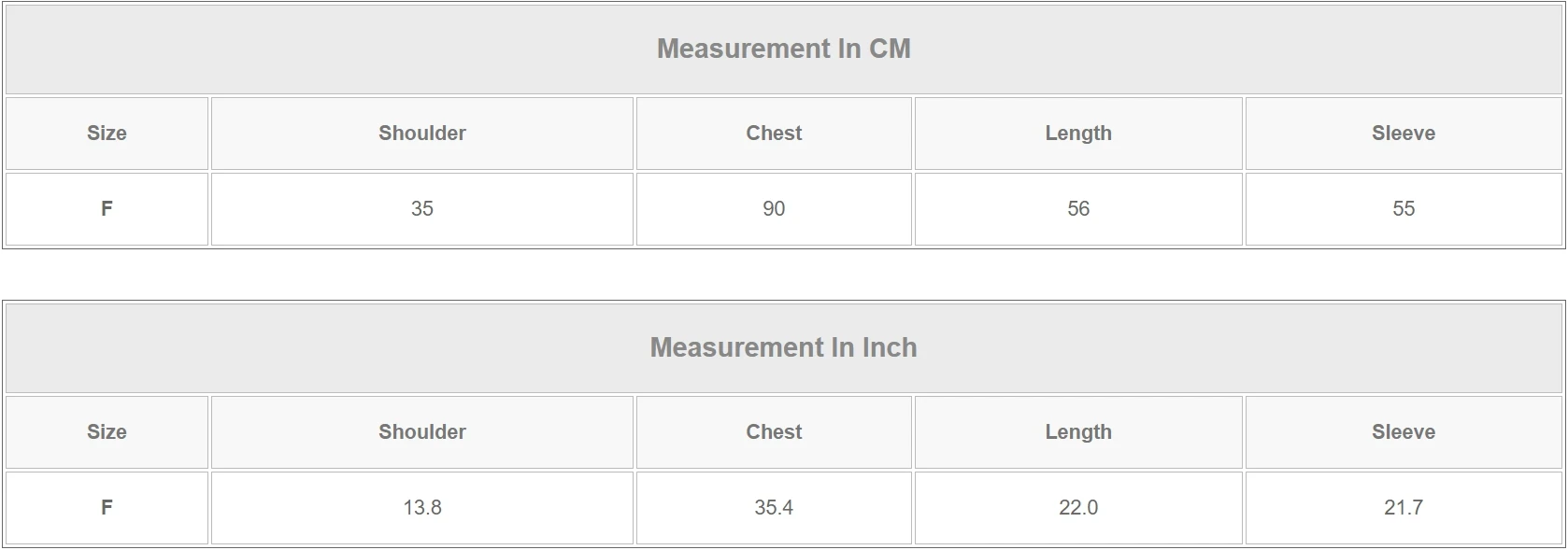Click the length value 56
Viewport: 1568px width, 550px height.
(x=1078, y=209)
